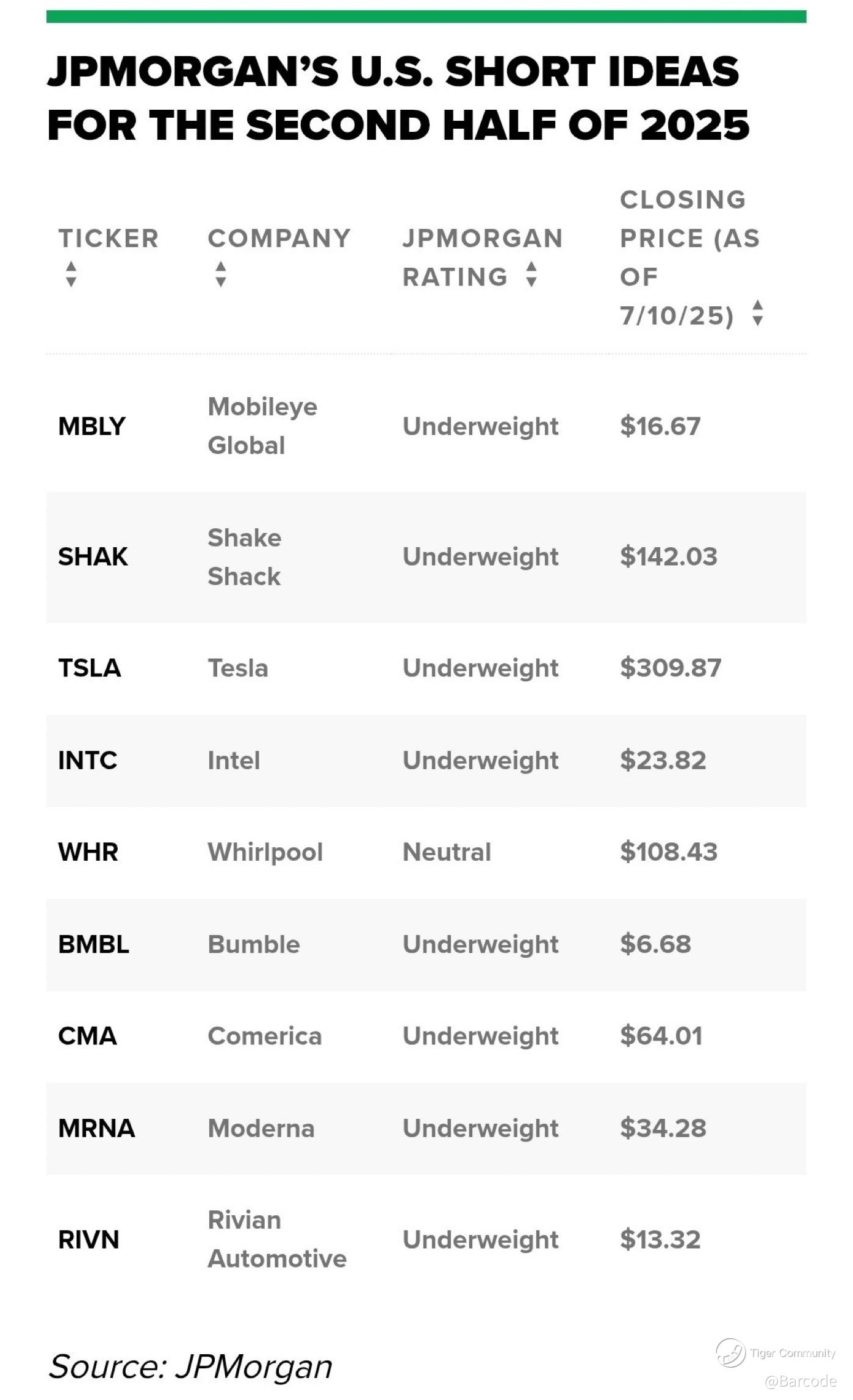Click the INTC ticker cell

(87, 761)
